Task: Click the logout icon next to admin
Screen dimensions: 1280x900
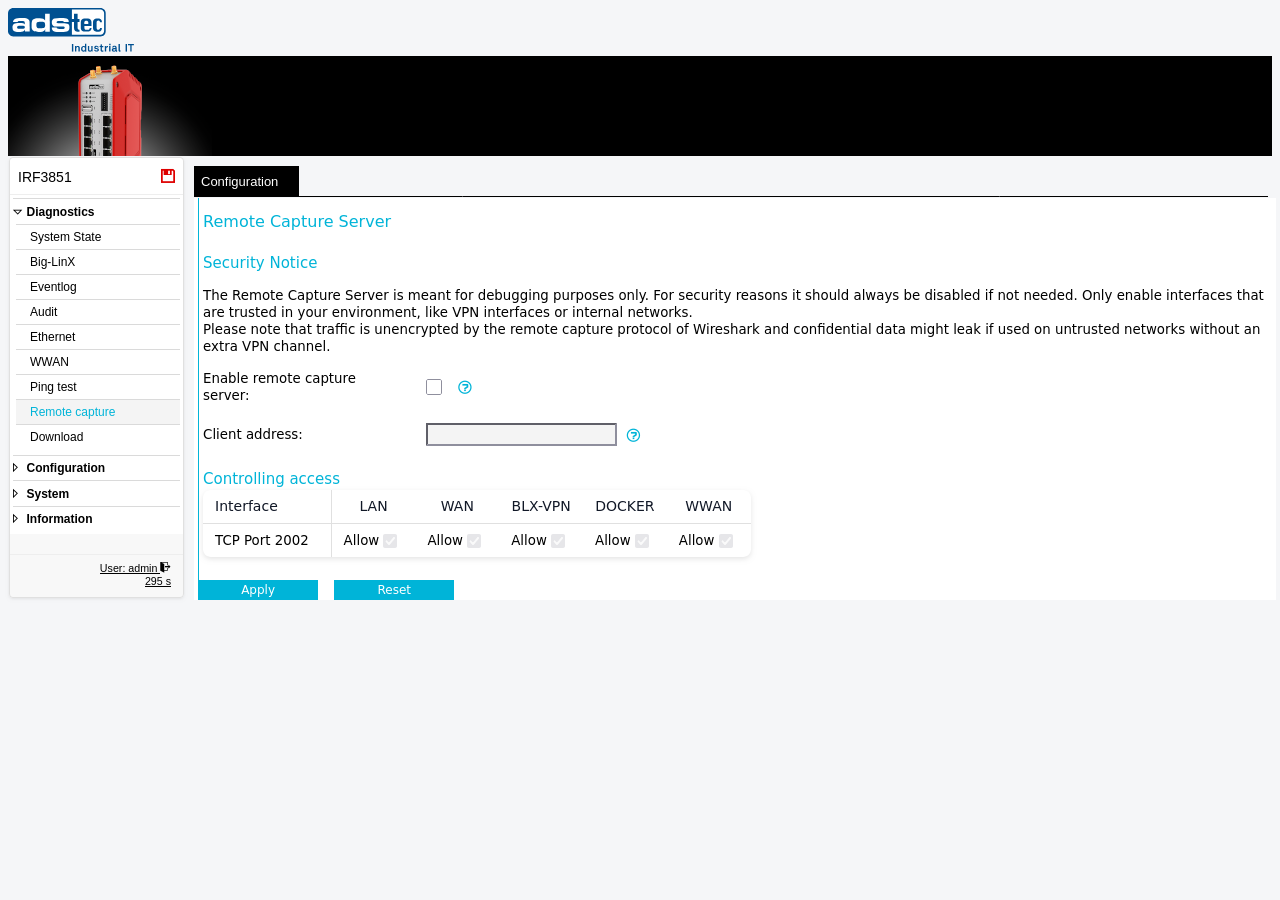Action: 165,567
